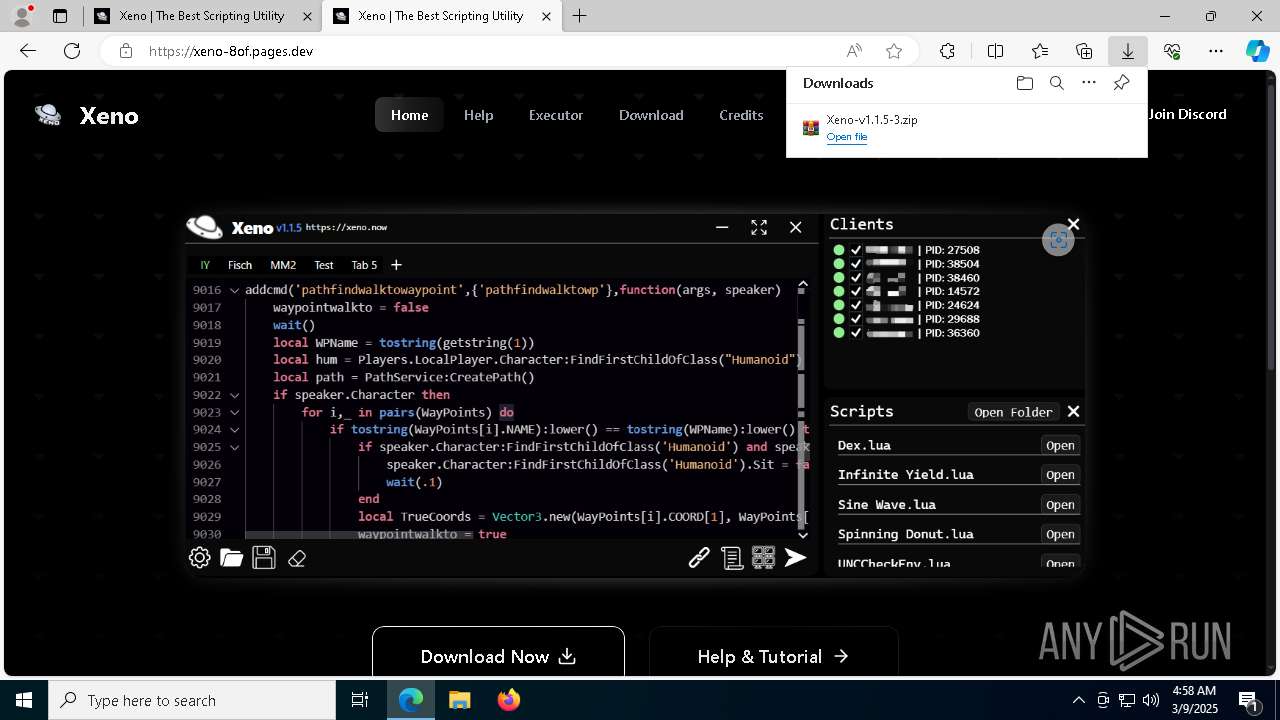Image resolution: width=1280 pixels, height=720 pixels.
Task: Open the collections icon in toolbar
Action: (1084, 51)
